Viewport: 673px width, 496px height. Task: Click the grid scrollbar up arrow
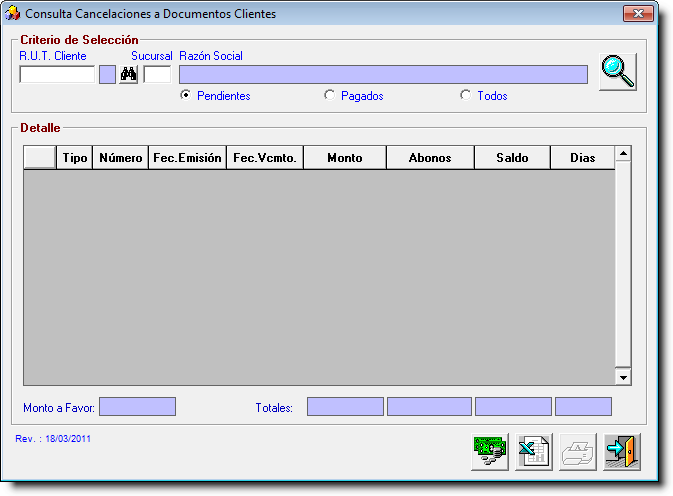tap(623, 154)
